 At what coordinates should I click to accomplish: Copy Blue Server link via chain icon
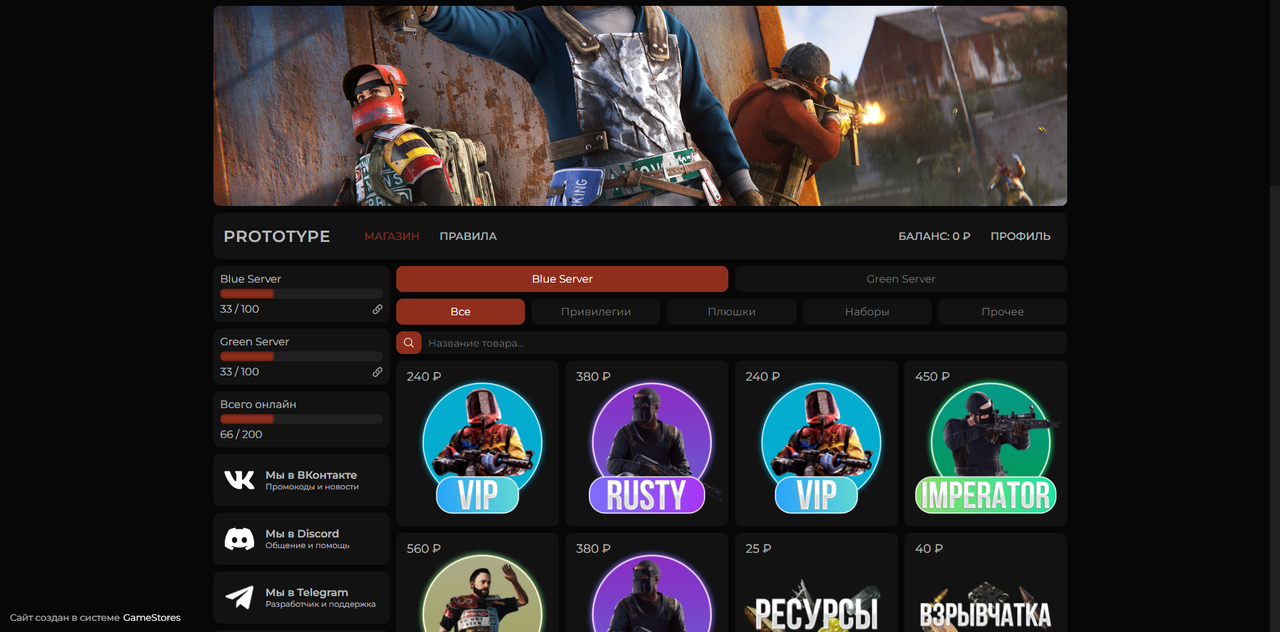(x=377, y=310)
